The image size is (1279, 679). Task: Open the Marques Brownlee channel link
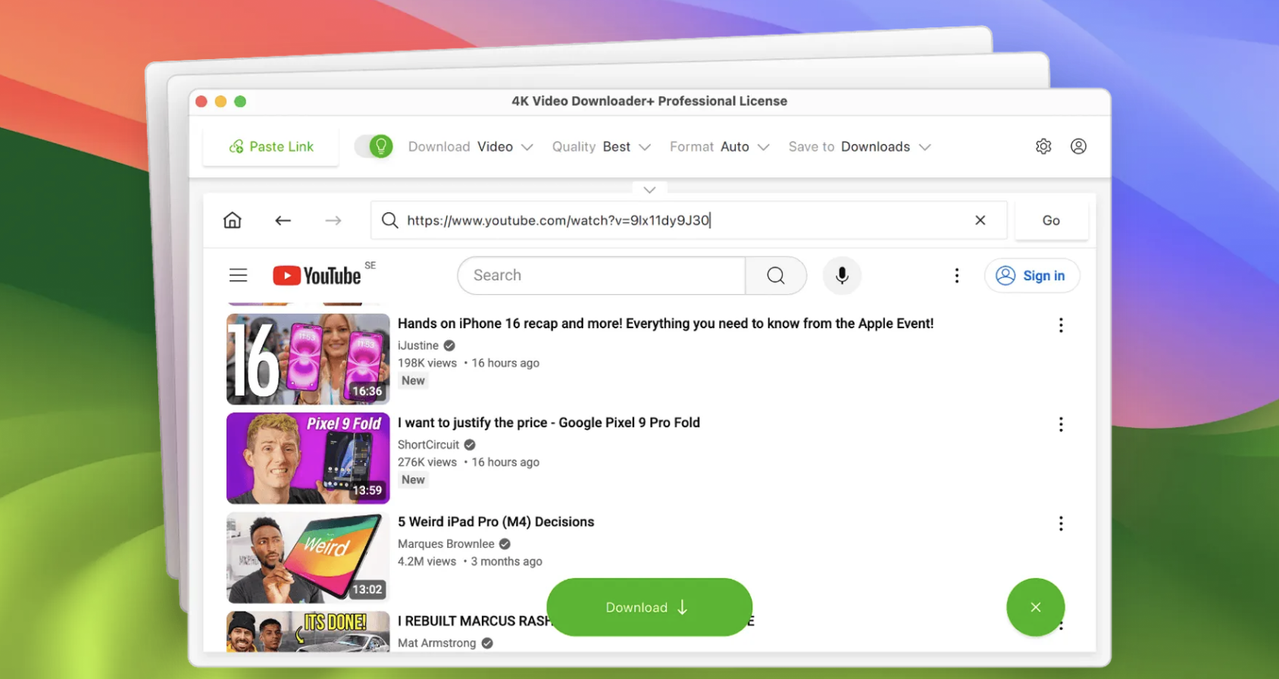point(446,543)
